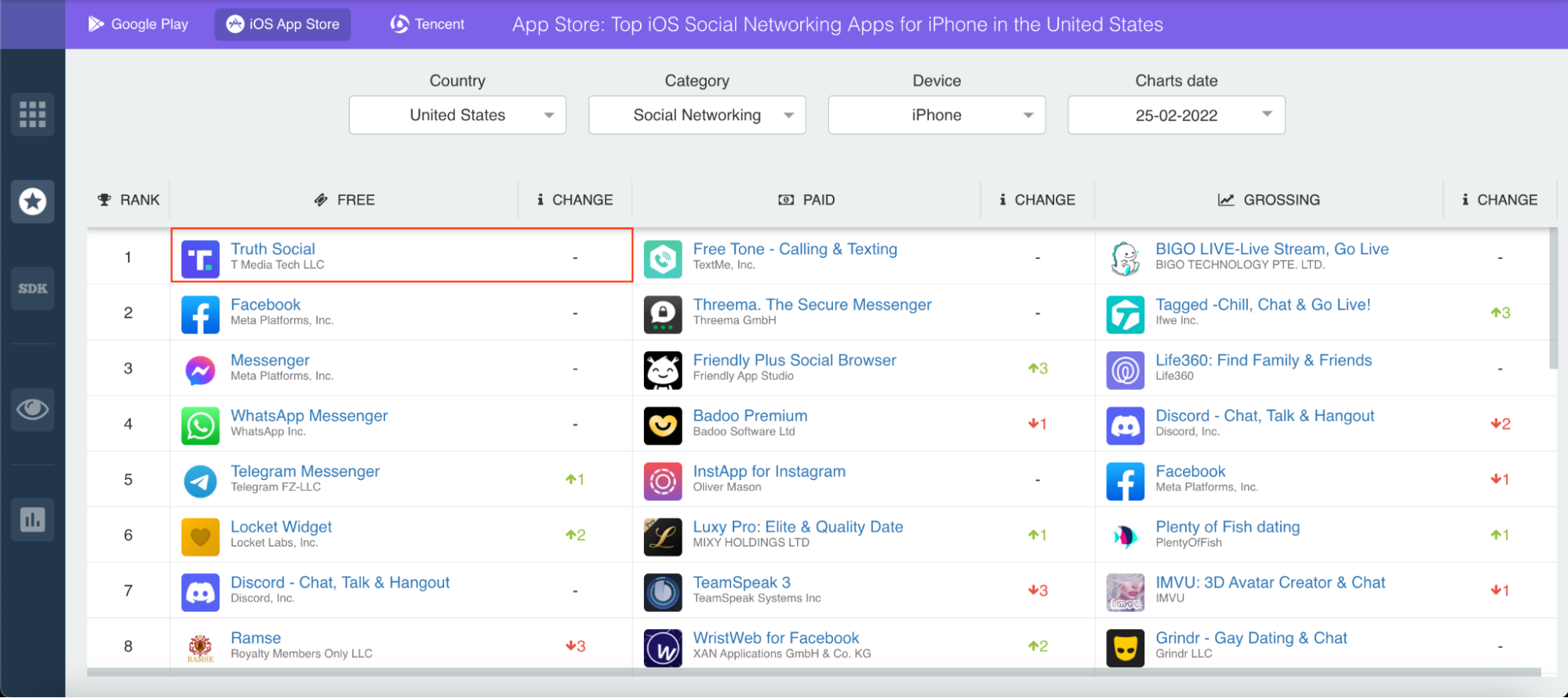This screenshot has width=1568, height=698.
Task: Click the Tagged app icon
Action: tap(1126, 314)
